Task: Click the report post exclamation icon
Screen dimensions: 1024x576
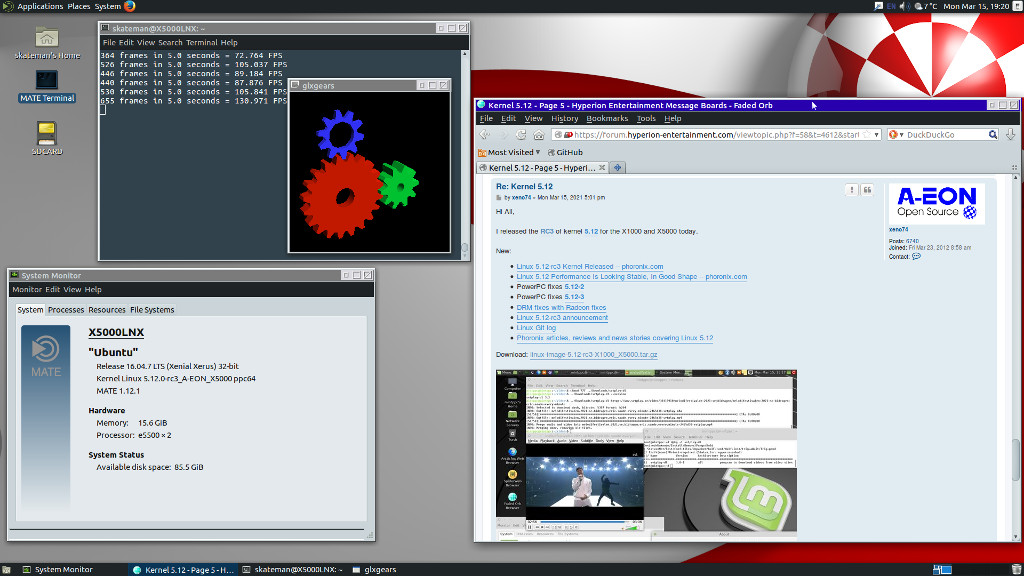Action: tap(852, 190)
